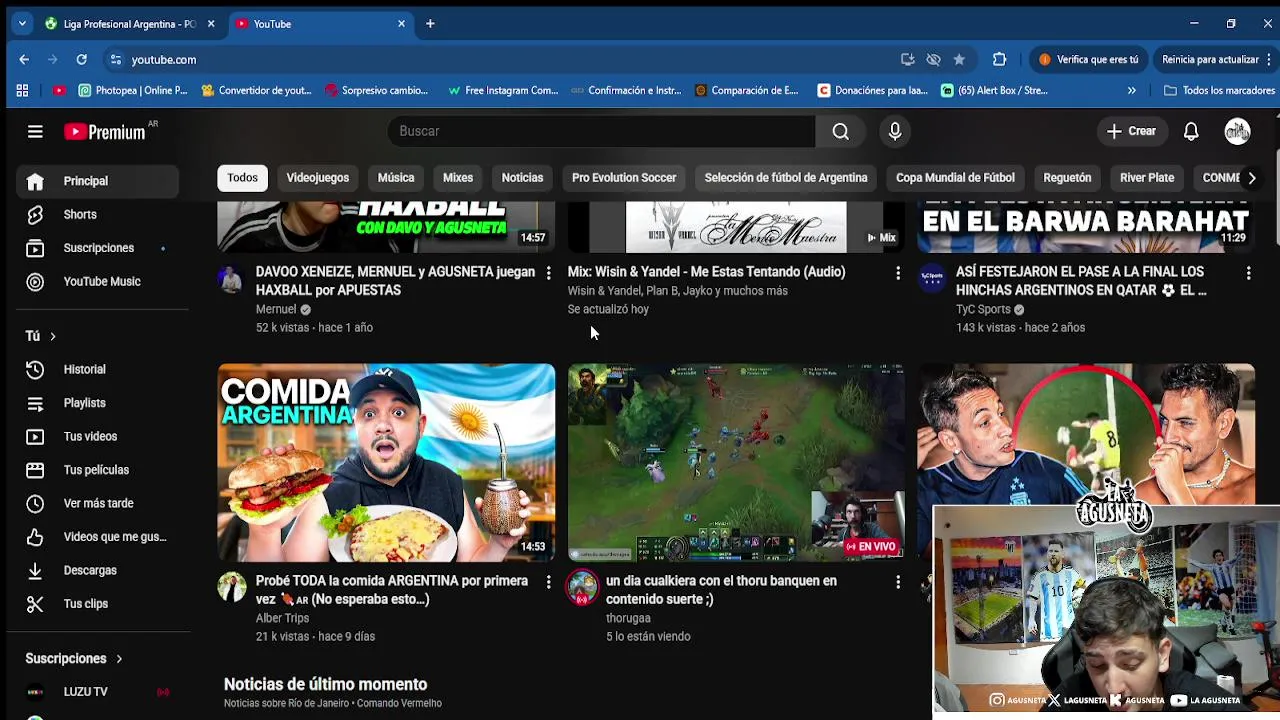Open options for the Wisin & Yandel mix
1280x720 pixels.
tap(898, 273)
